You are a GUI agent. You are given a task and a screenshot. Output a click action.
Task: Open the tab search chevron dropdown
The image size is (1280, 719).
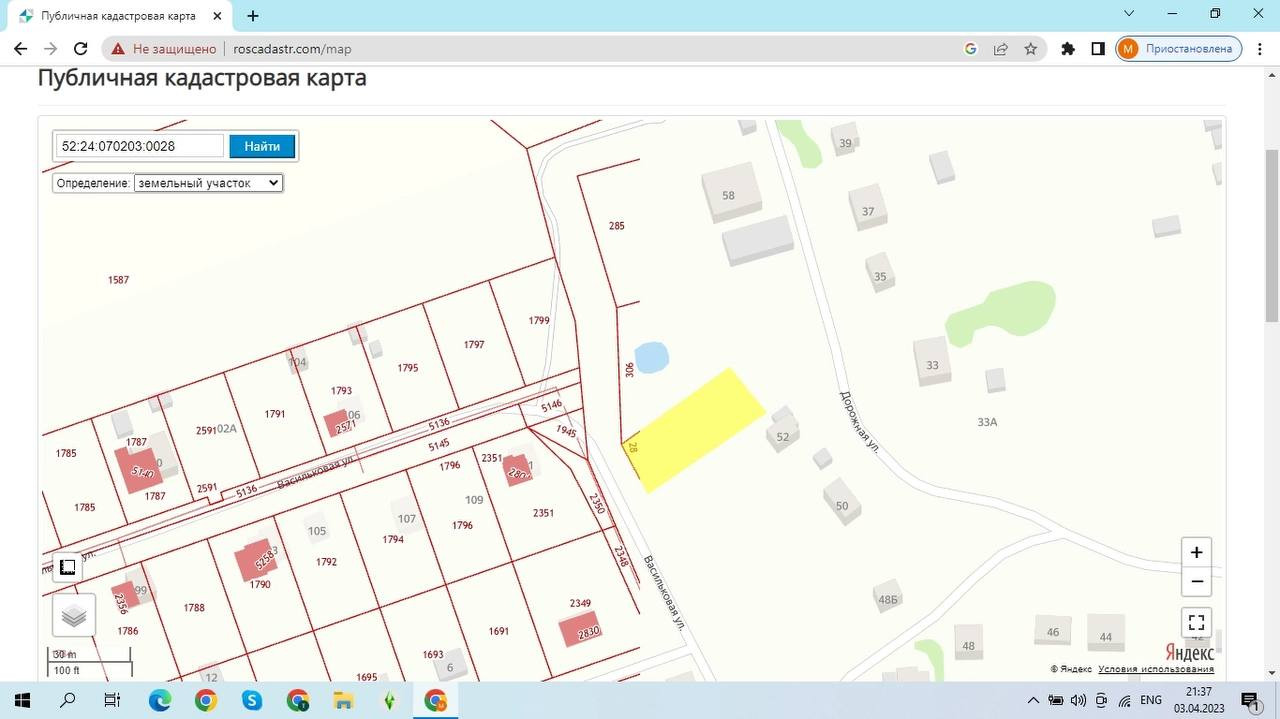click(1129, 14)
